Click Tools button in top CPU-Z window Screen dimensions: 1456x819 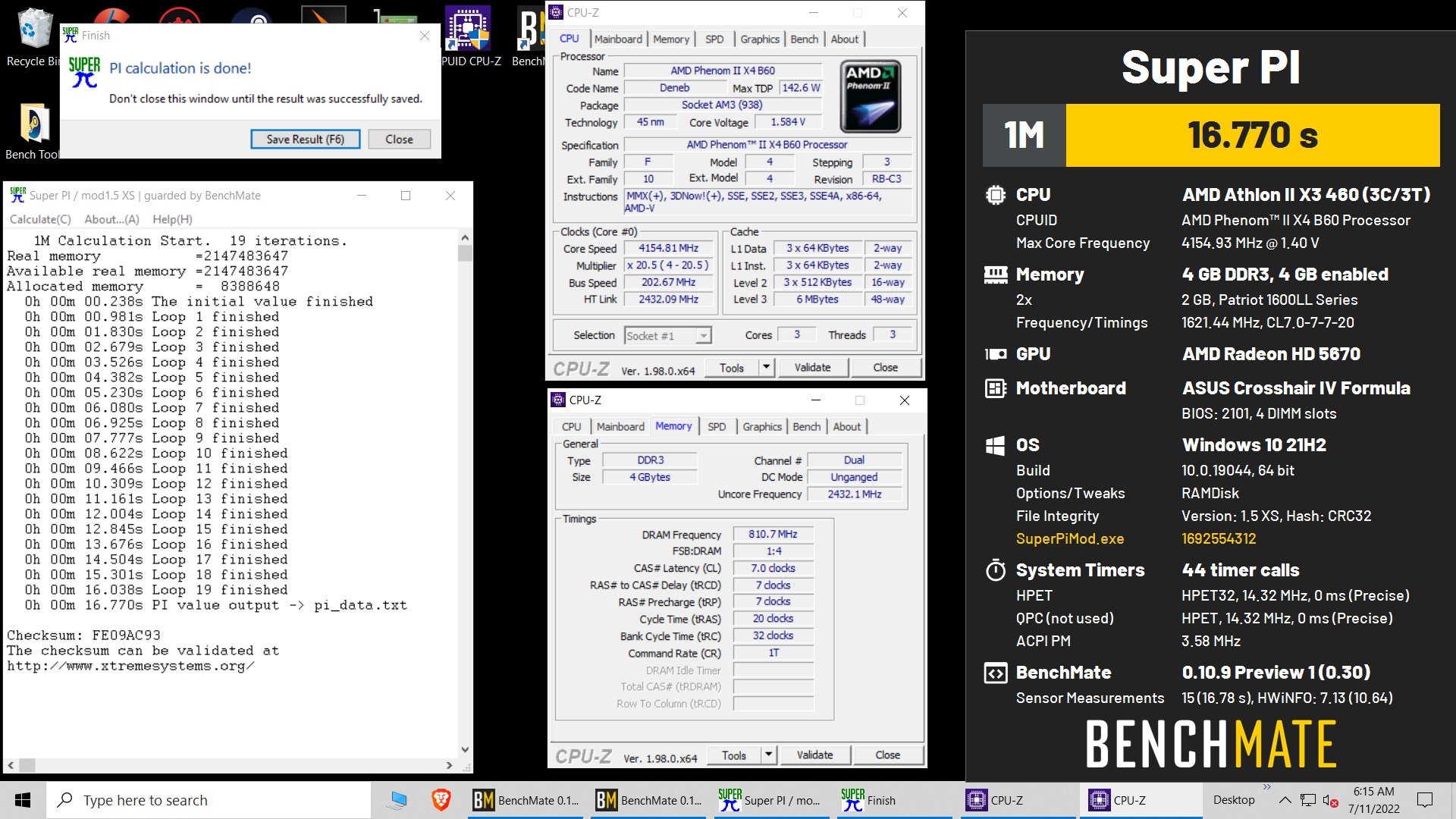point(732,368)
